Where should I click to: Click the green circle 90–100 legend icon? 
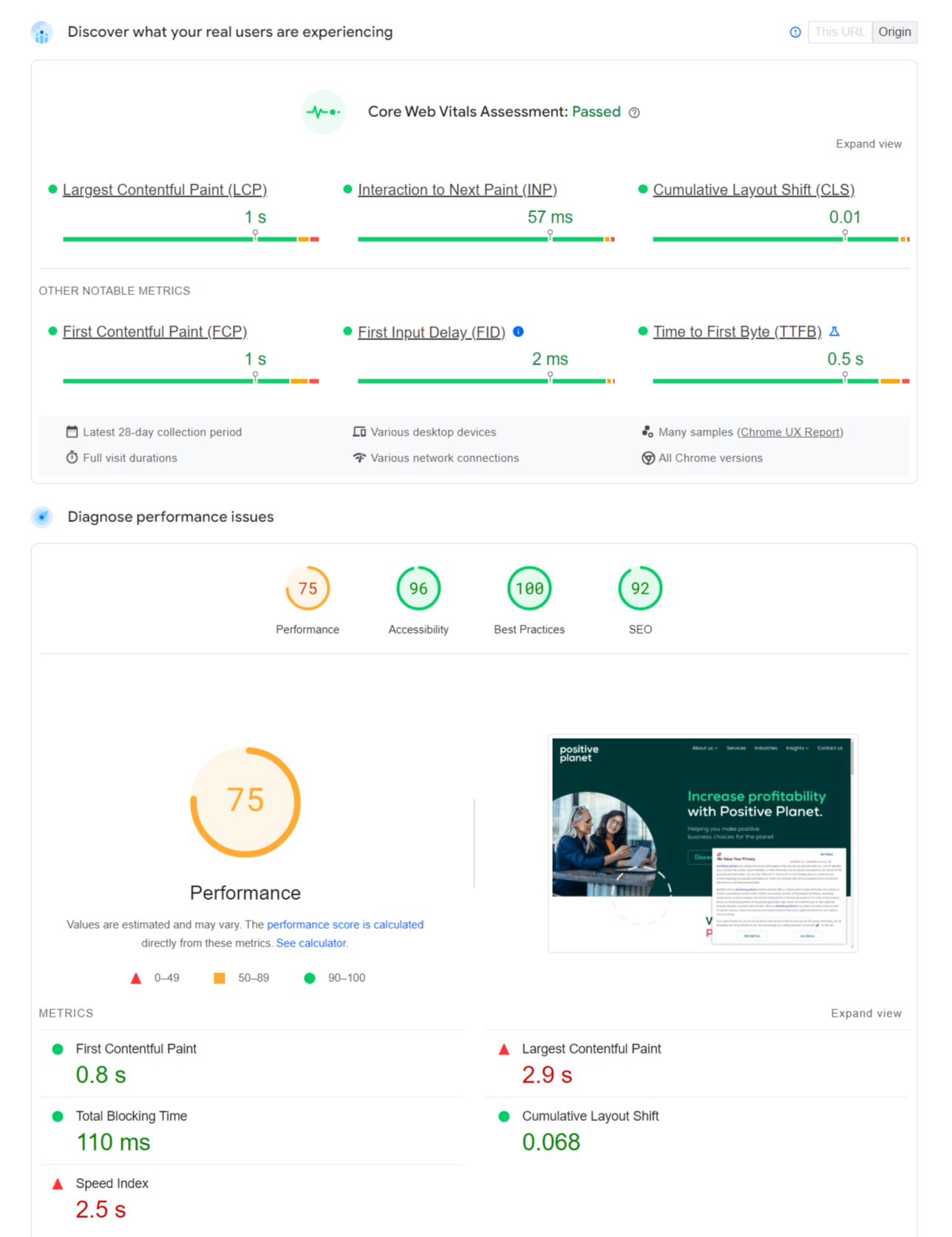click(x=310, y=978)
